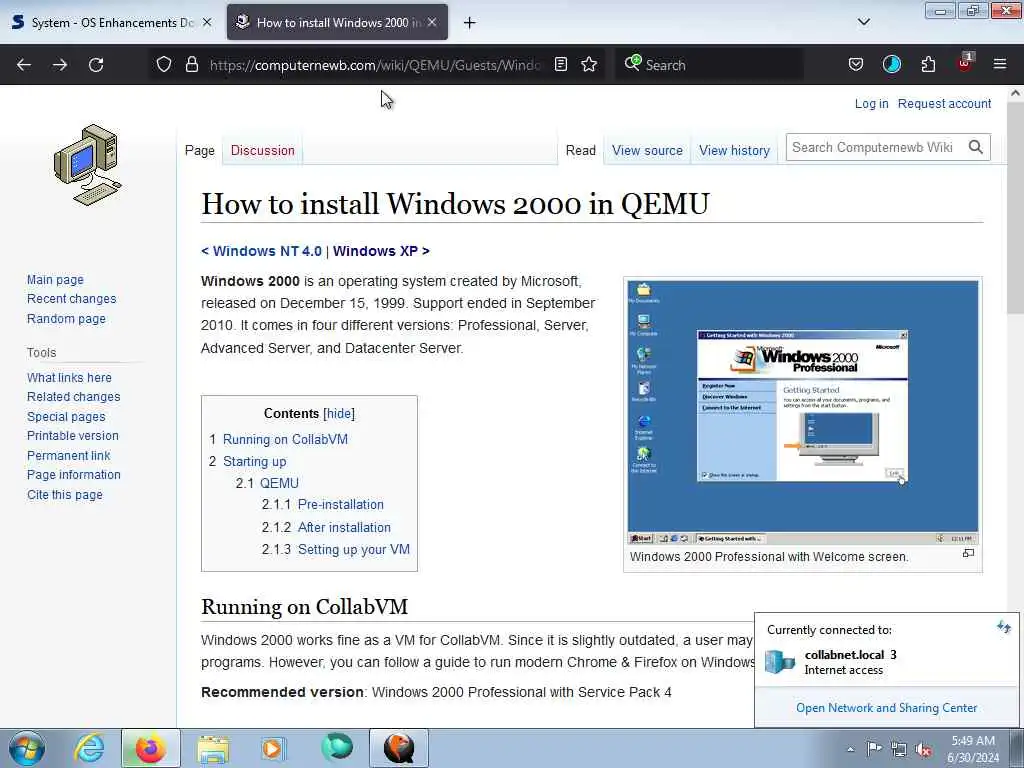List all tabs with the chevron

863,22
